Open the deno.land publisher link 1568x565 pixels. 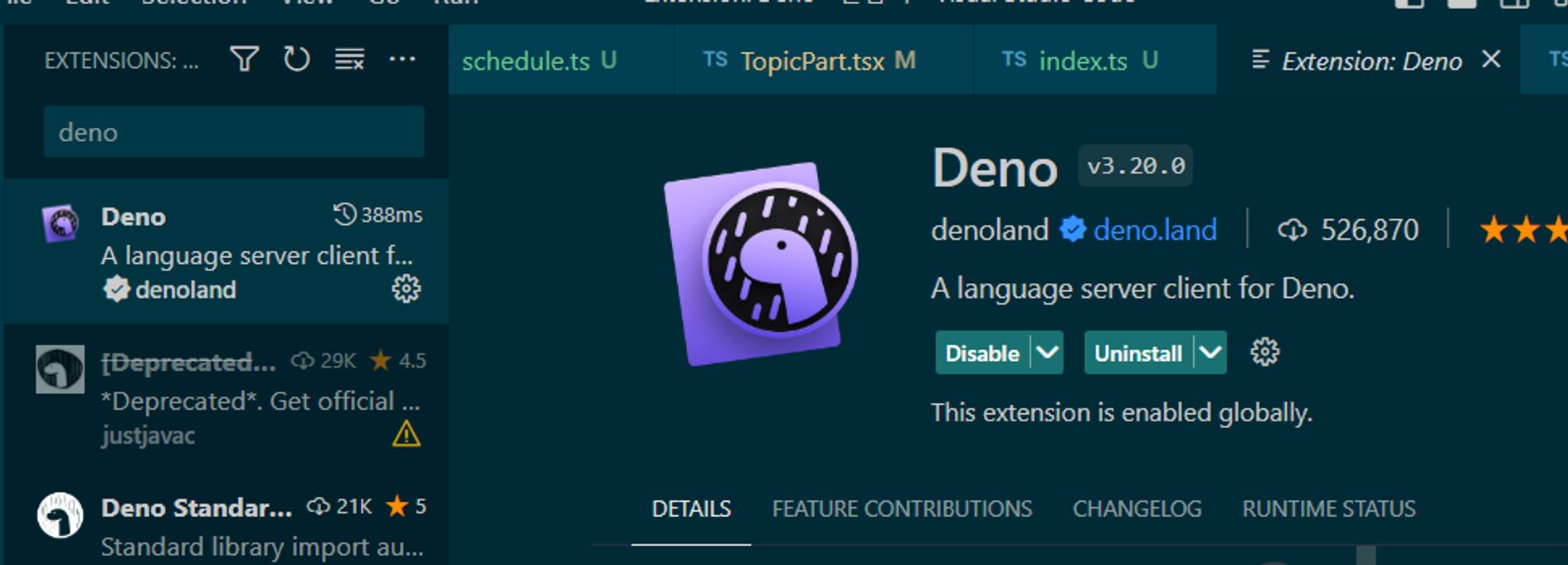point(1154,230)
